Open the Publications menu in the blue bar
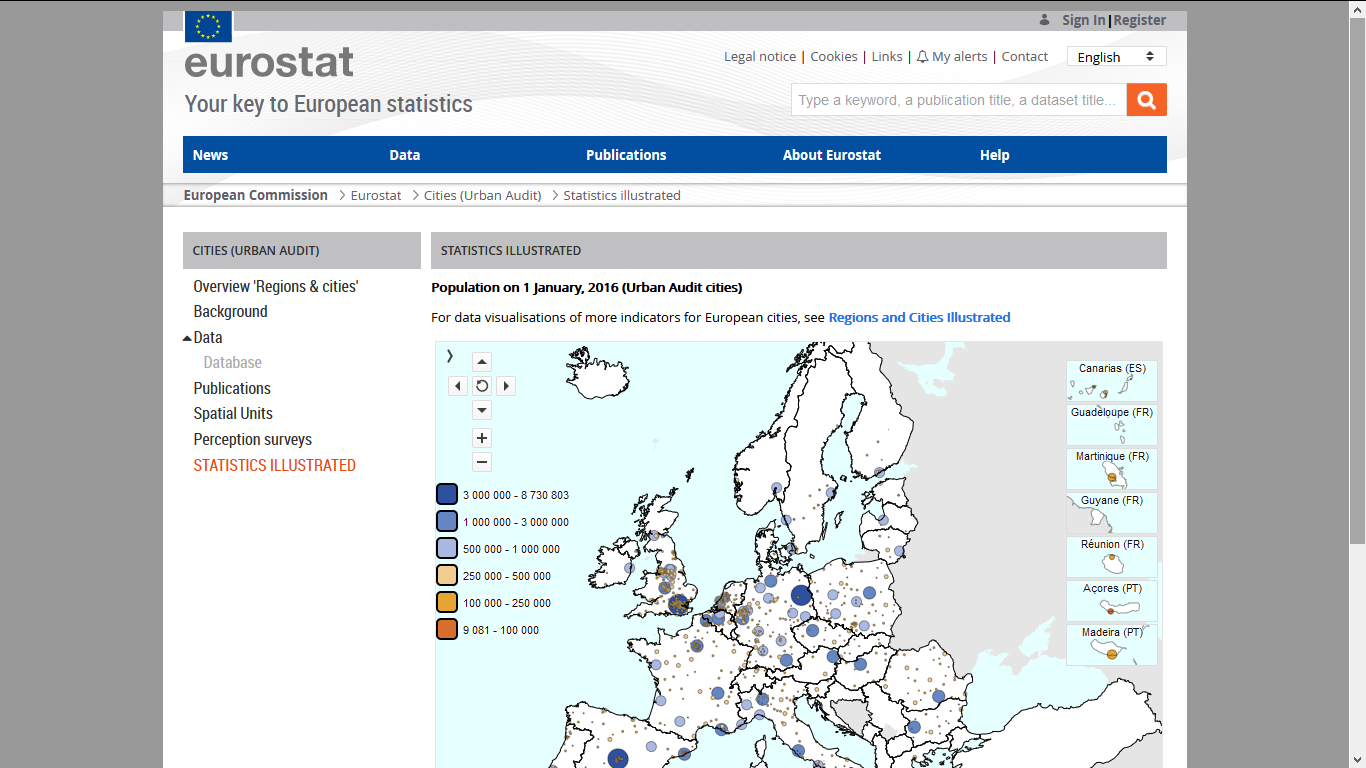 point(626,155)
